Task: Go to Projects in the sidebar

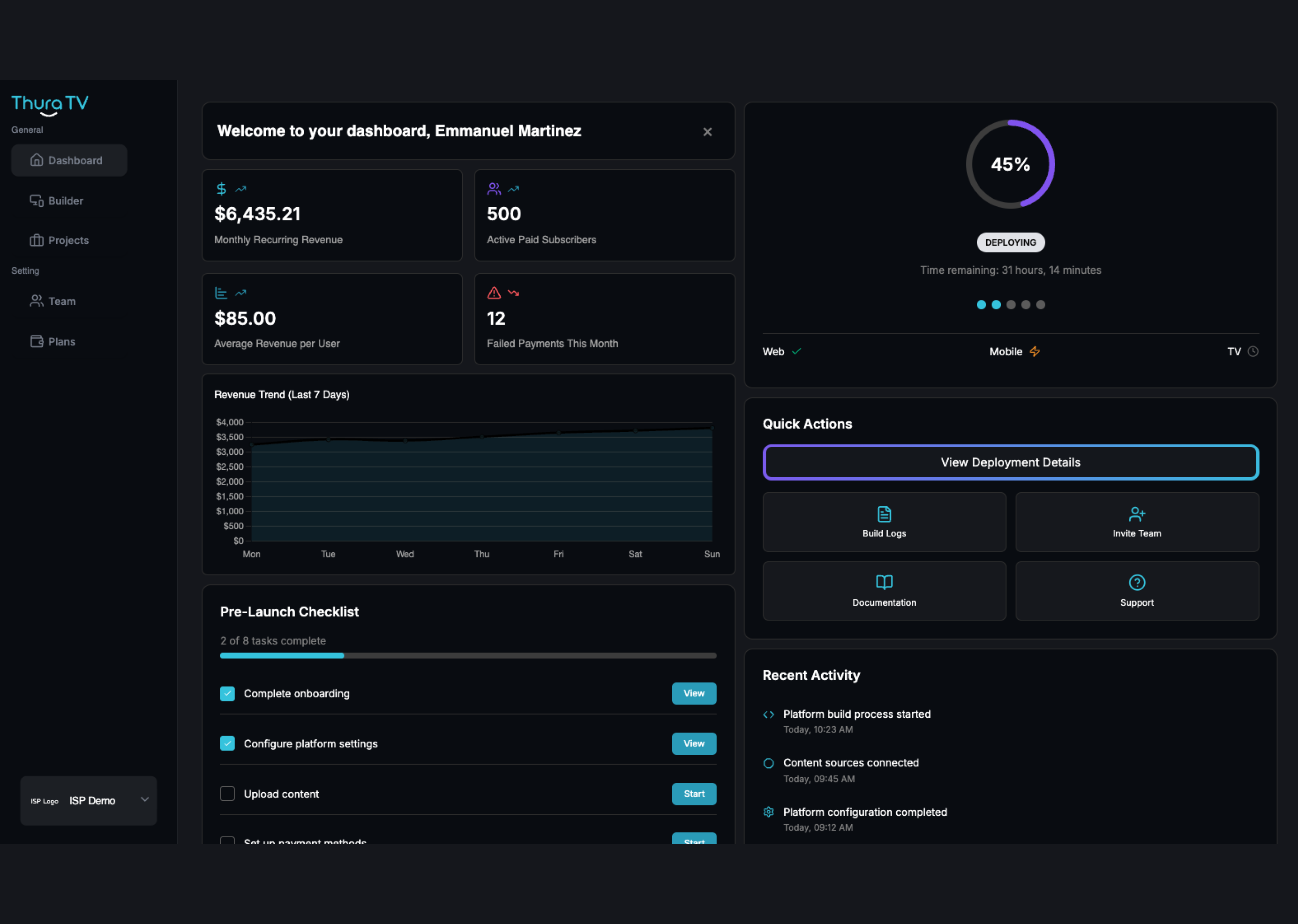Action: coord(68,240)
